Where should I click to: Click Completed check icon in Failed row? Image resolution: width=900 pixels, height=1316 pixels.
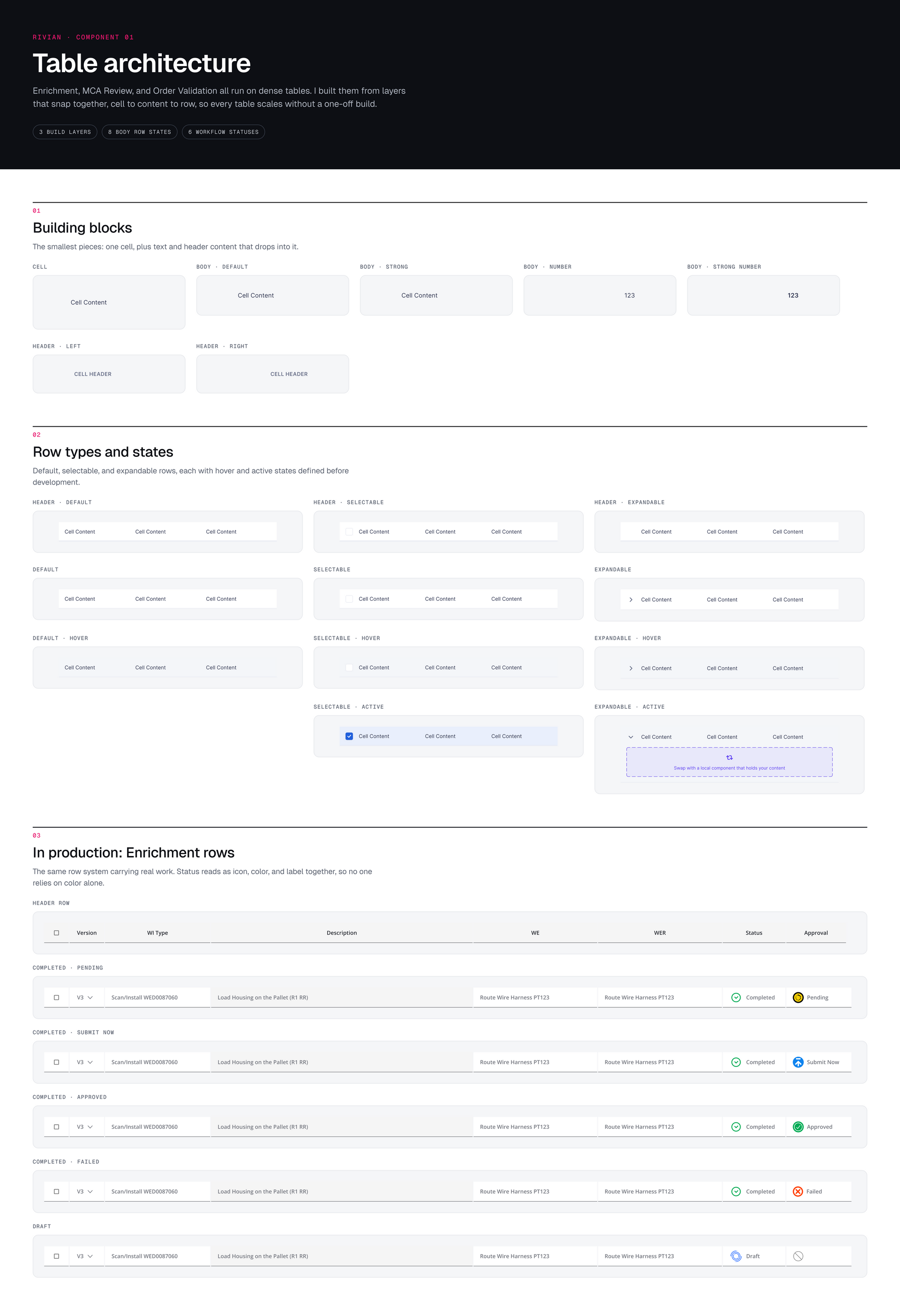tap(736, 1191)
